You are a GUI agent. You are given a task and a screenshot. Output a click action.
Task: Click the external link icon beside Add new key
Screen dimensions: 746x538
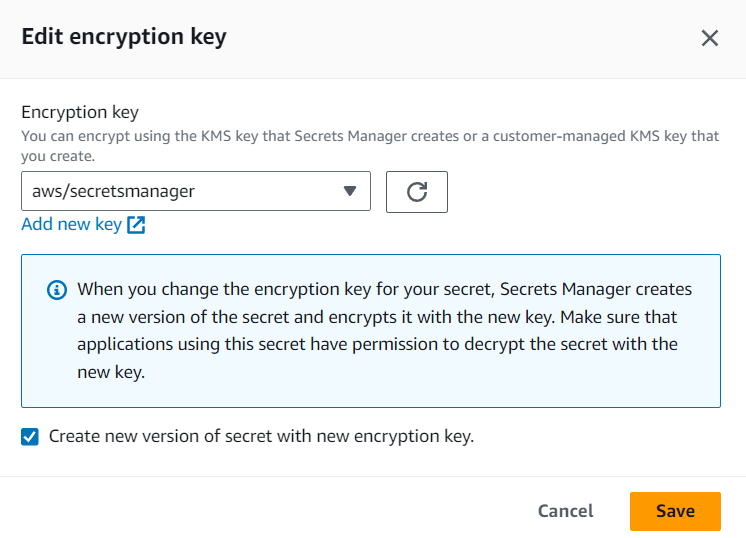click(136, 224)
